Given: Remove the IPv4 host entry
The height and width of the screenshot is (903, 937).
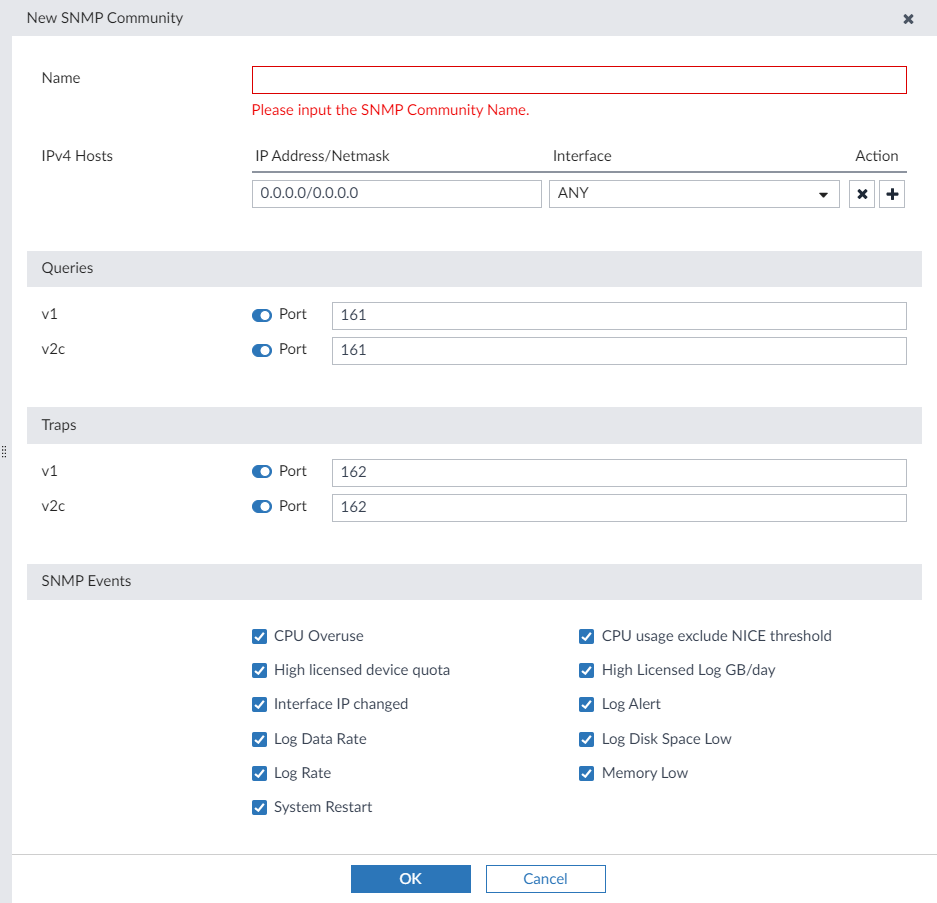Looking at the screenshot, I should pyautogui.click(x=861, y=193).
